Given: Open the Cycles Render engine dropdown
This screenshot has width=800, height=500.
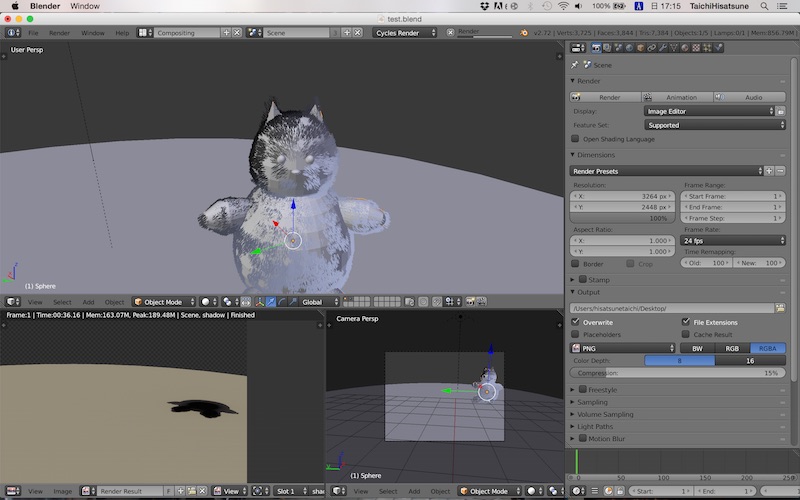Looking at the screenshot, I should (405, 33).
